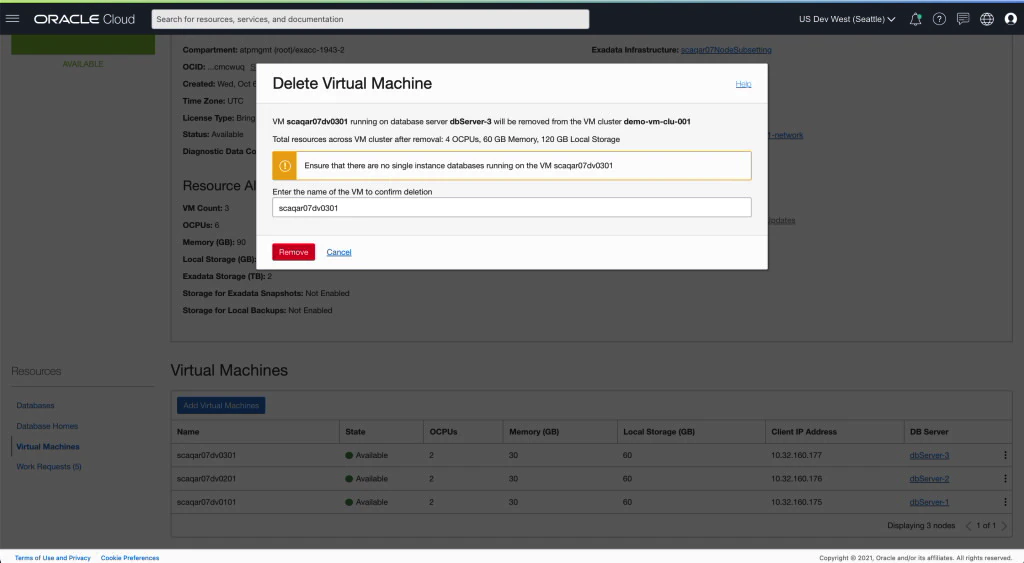Select the scaqar07dv0201 name cell
Image resolution: width=1024 pixels, height=563 pixels.
coord(206,479)
